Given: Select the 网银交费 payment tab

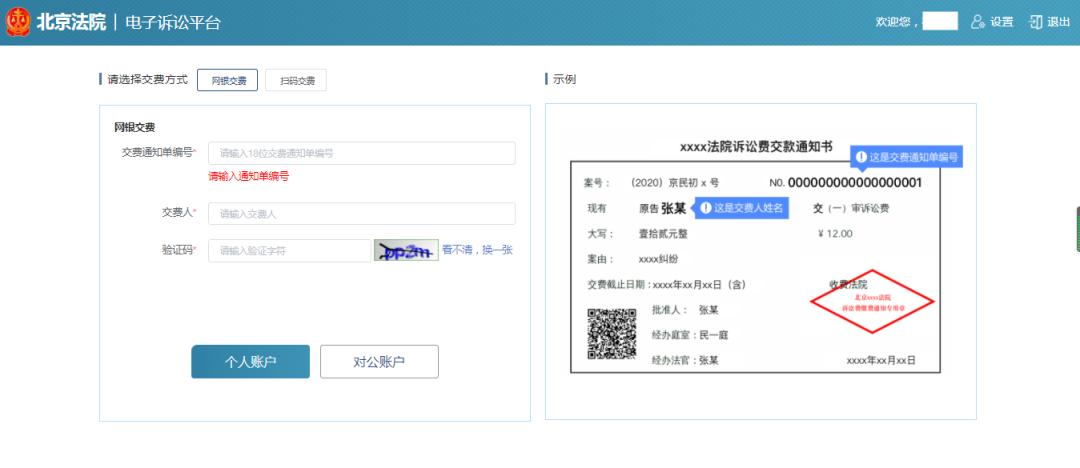Looking at the screenshot, I should coord(227,80).
